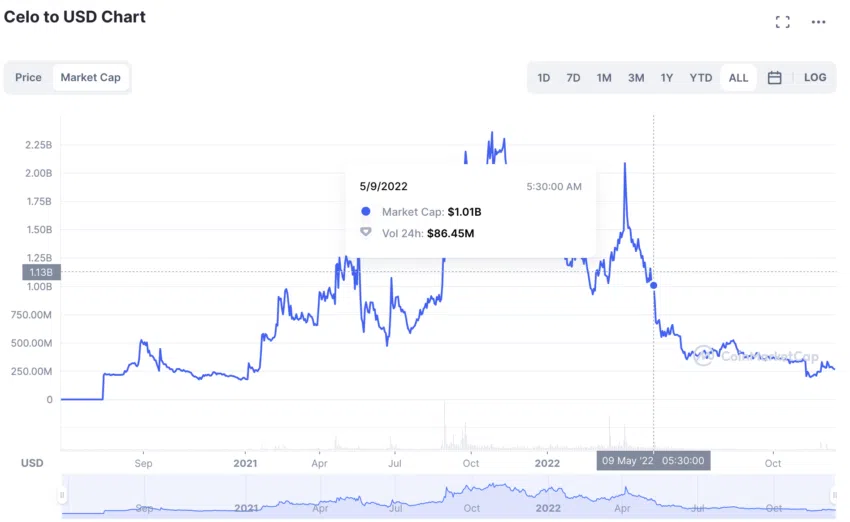This screenshot has height=522, width=850.
Task: Select the Market Cap tab
Action: [91, 78]
